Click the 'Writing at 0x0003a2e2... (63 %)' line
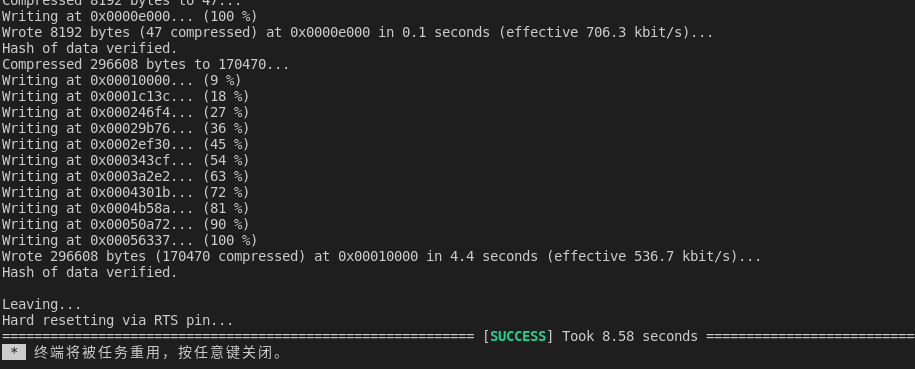 point(125,176)
